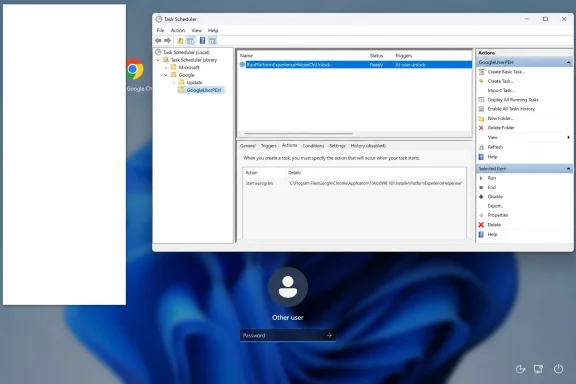The image size is (576, 384).
Task: Click the Forward arrow in Task Scheduler toolbar
Action: (x=168, y=40)
